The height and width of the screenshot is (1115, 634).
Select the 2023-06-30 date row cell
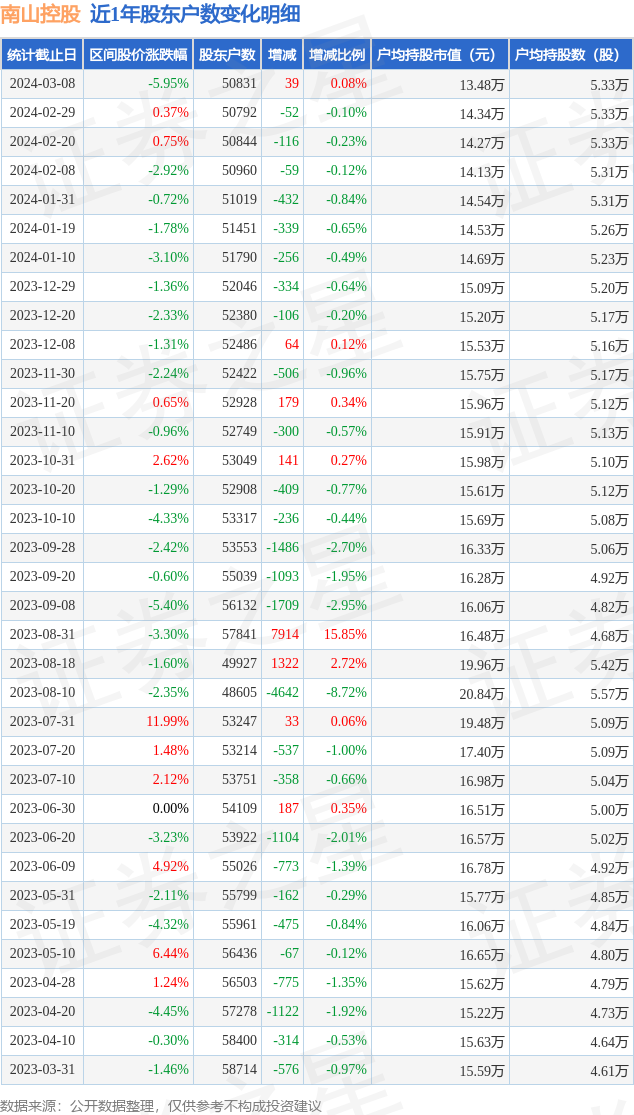42,809
